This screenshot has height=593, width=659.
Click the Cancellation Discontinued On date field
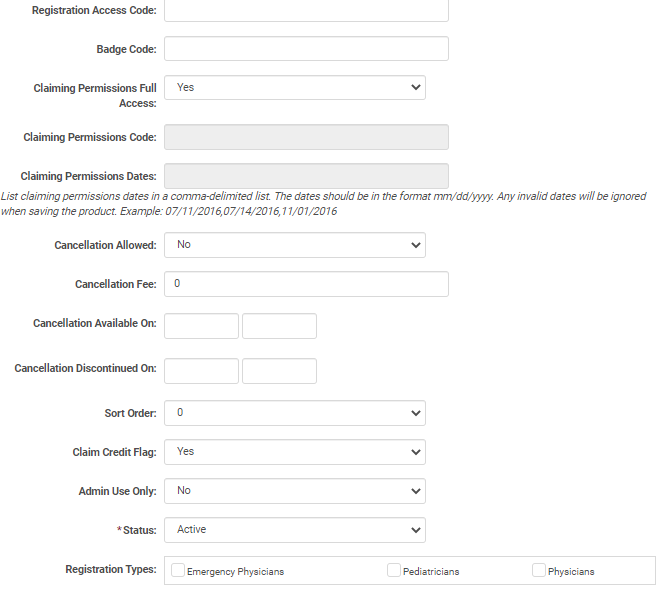click(201, 371)
